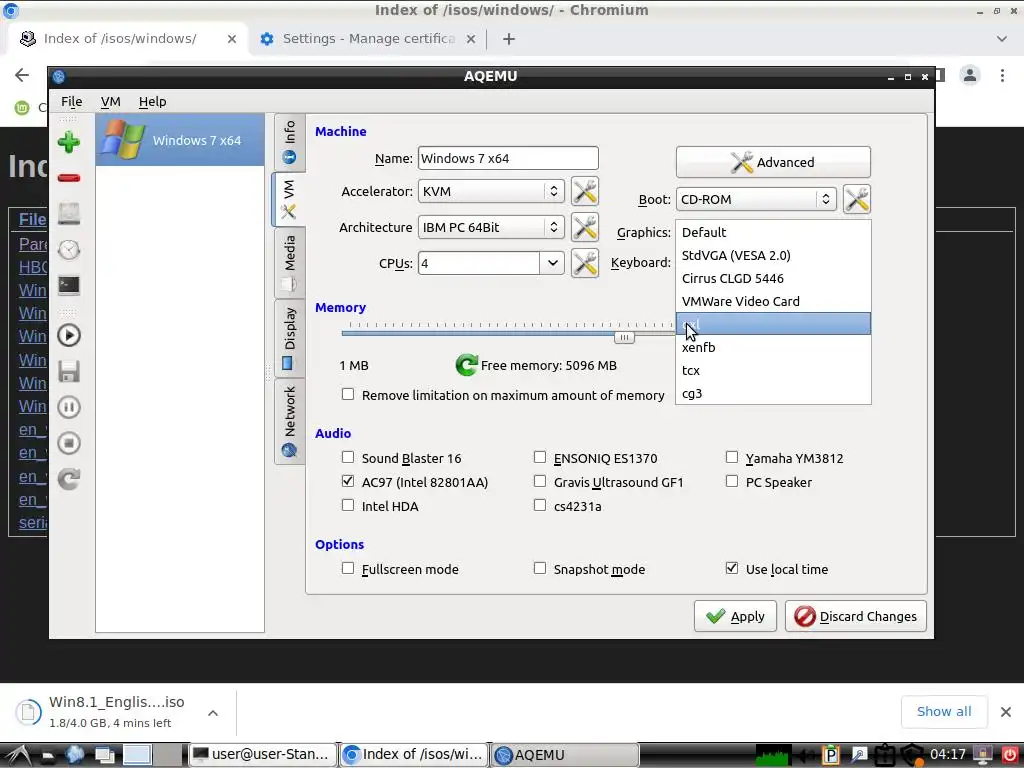Uncheck Use local time option
The height and width of the screenshot is (768, 1024).
(x=732, y=568)
